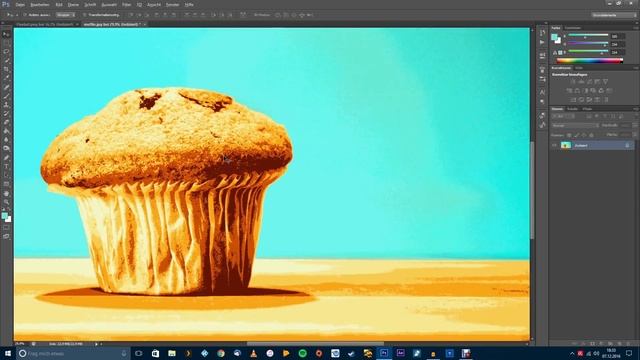The width and height of the screenshot is (640, 360).
Task: Select the Pen tool
Action: (7, 157)
